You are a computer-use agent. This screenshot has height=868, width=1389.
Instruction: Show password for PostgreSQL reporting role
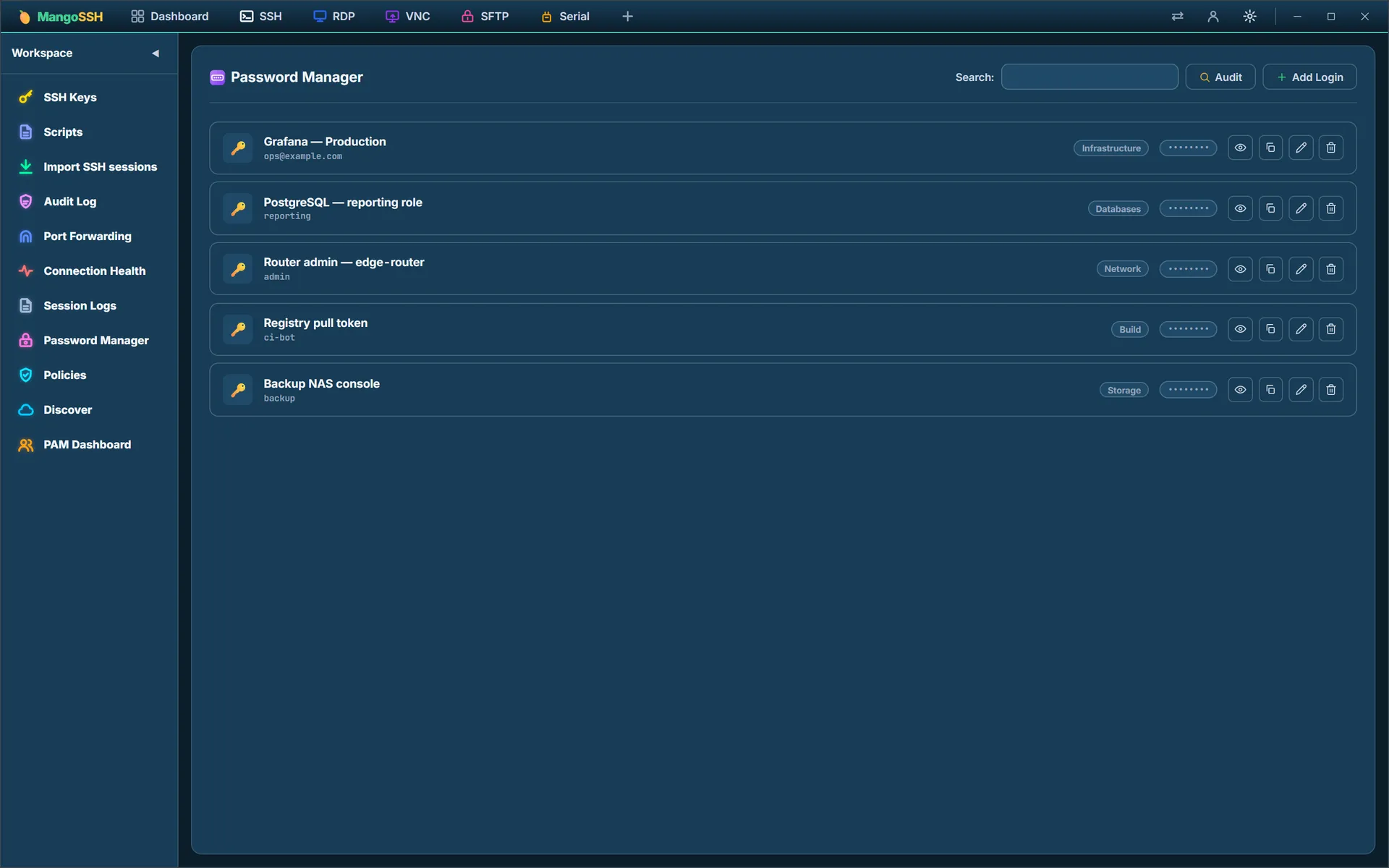[1240, 208]
